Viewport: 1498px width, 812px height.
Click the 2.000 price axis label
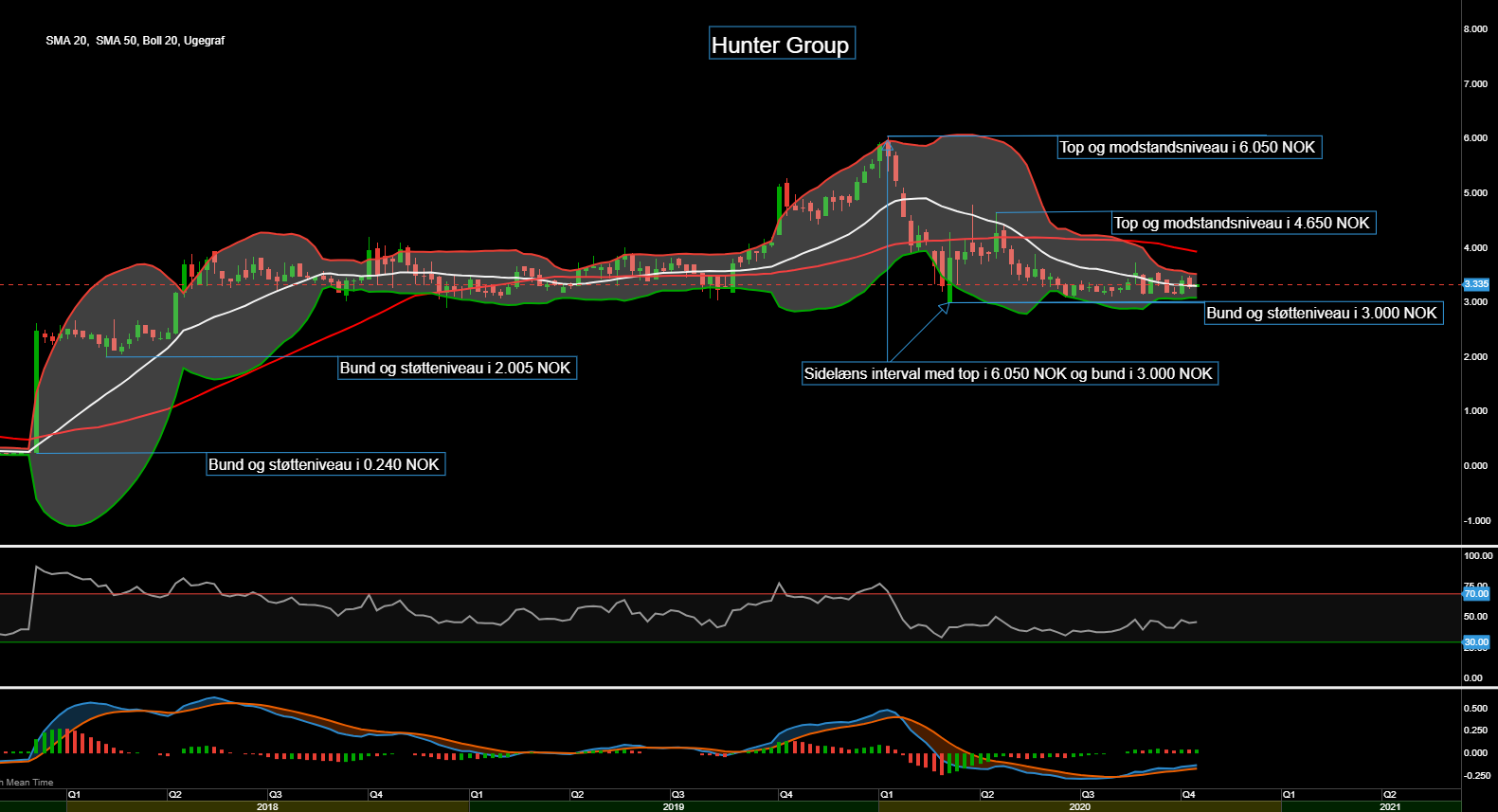(x=1475, y=357)
